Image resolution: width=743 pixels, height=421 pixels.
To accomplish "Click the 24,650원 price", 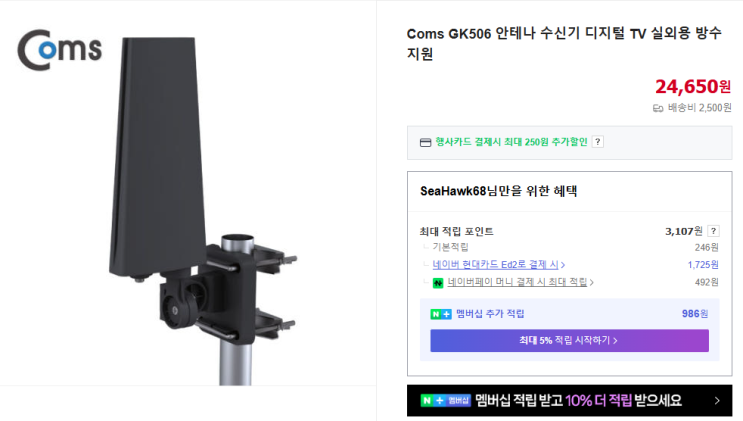I will (x=693, y=86).
